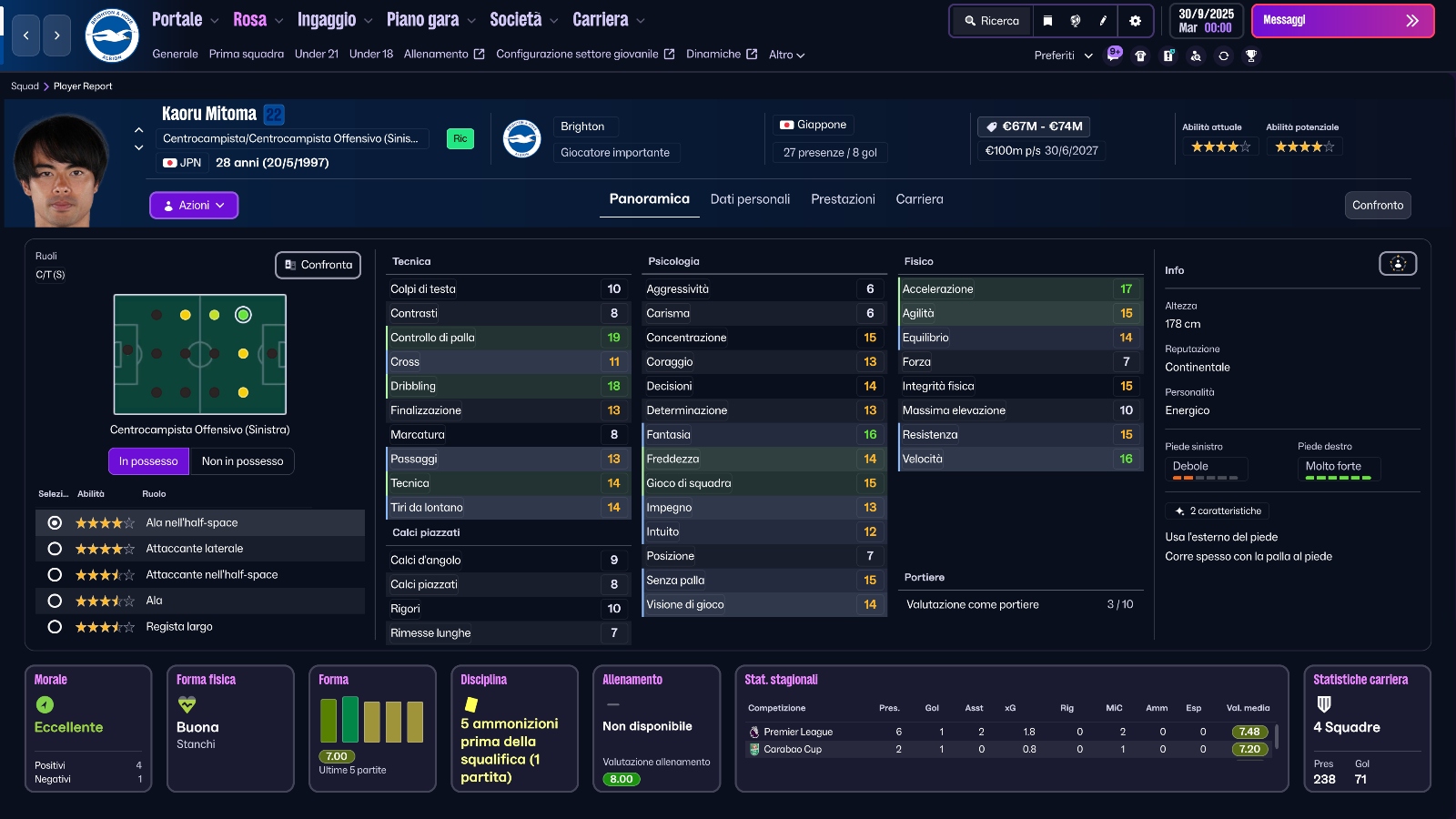This screenshot has height=819, width=1456.
Task: Switch to 'Non in possesso' toggle
Action: [x=242, y=461]
